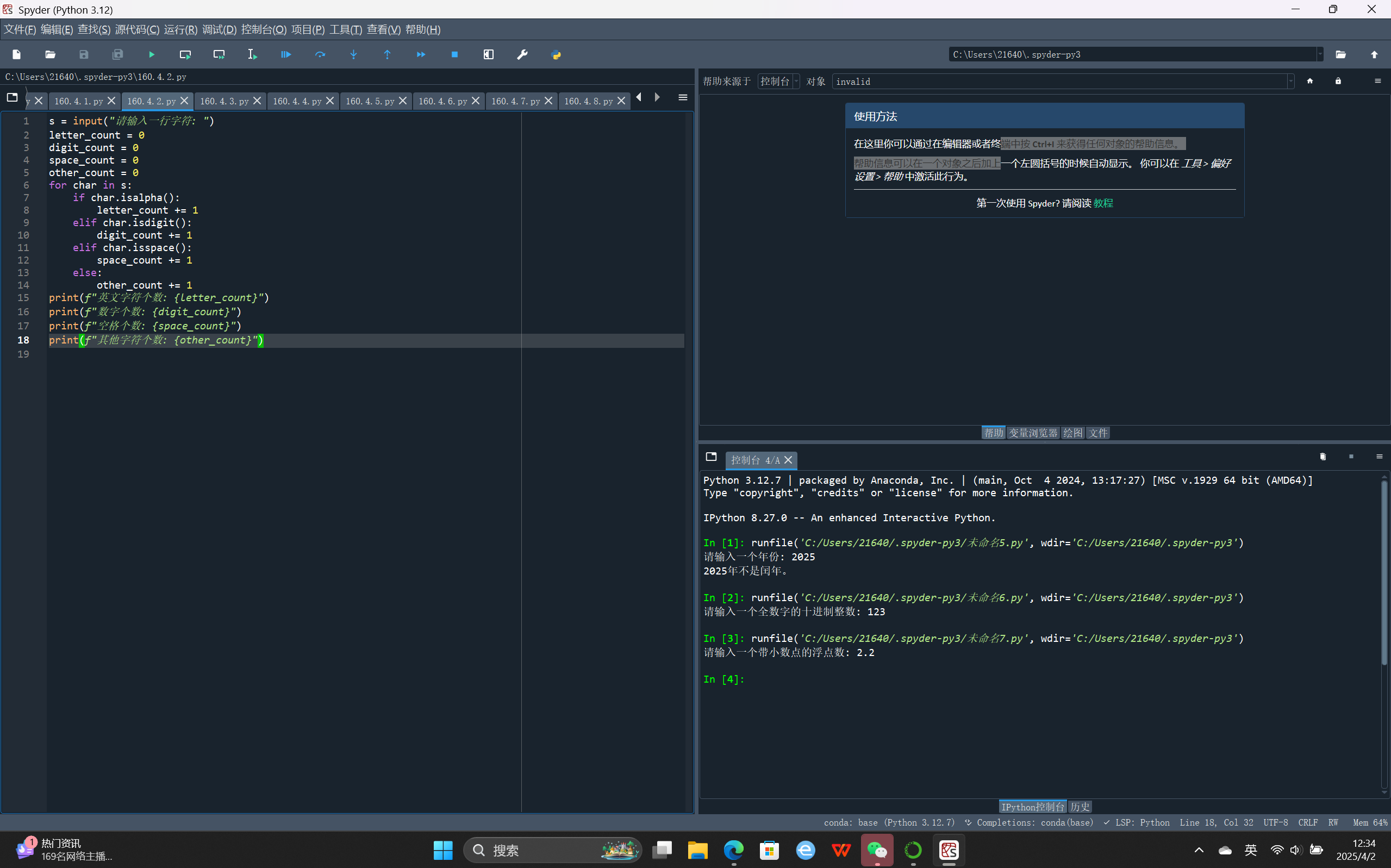The height and width of the screenshot is (868, 1391).
Task: Click the Save file icon
Action: coord(84,54)
